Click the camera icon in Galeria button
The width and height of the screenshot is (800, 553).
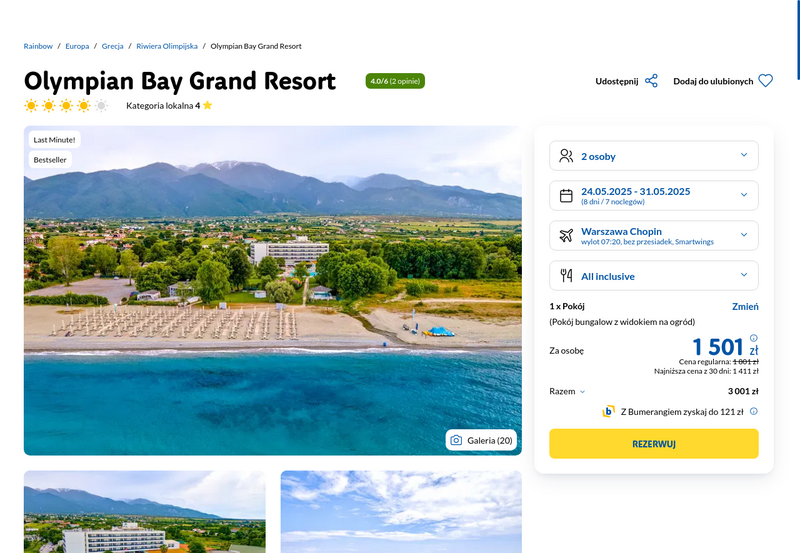[x=456, y=440]
